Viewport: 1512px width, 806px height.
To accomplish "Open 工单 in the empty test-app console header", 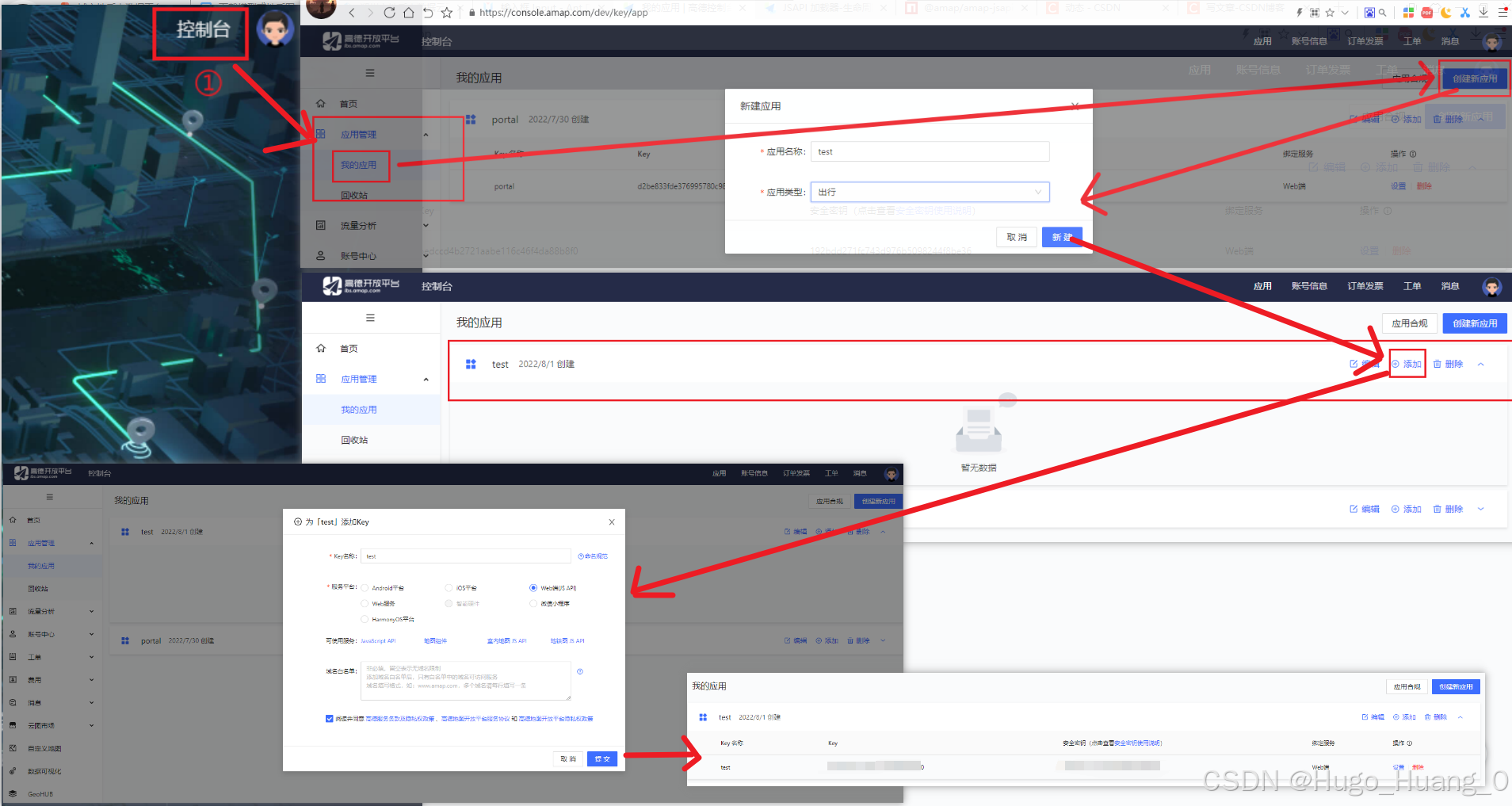I will (1412, 286).
